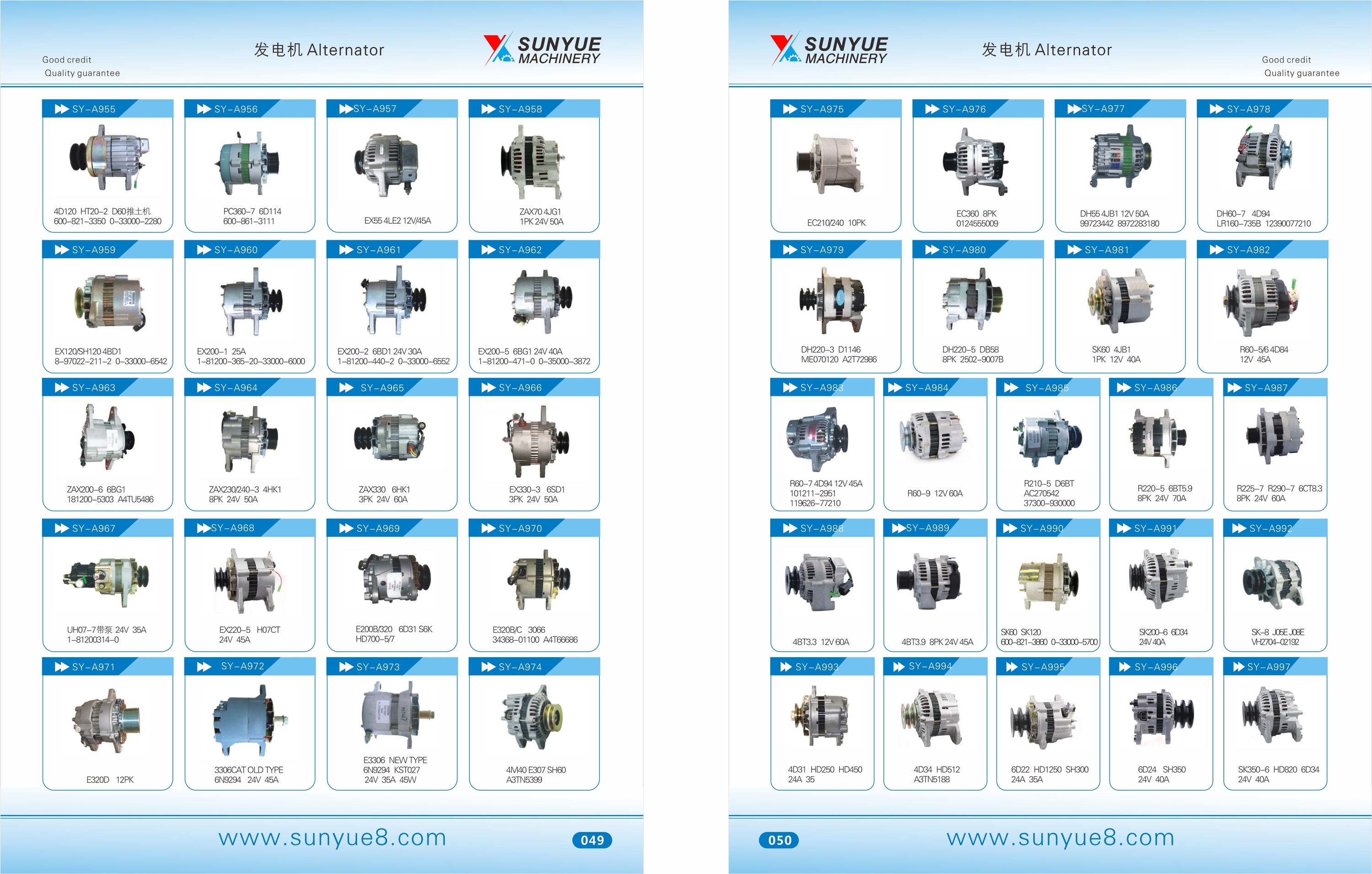
Task: Click the text 'E200B/320 6D31 S6K'
Action: tap(394, 629)
